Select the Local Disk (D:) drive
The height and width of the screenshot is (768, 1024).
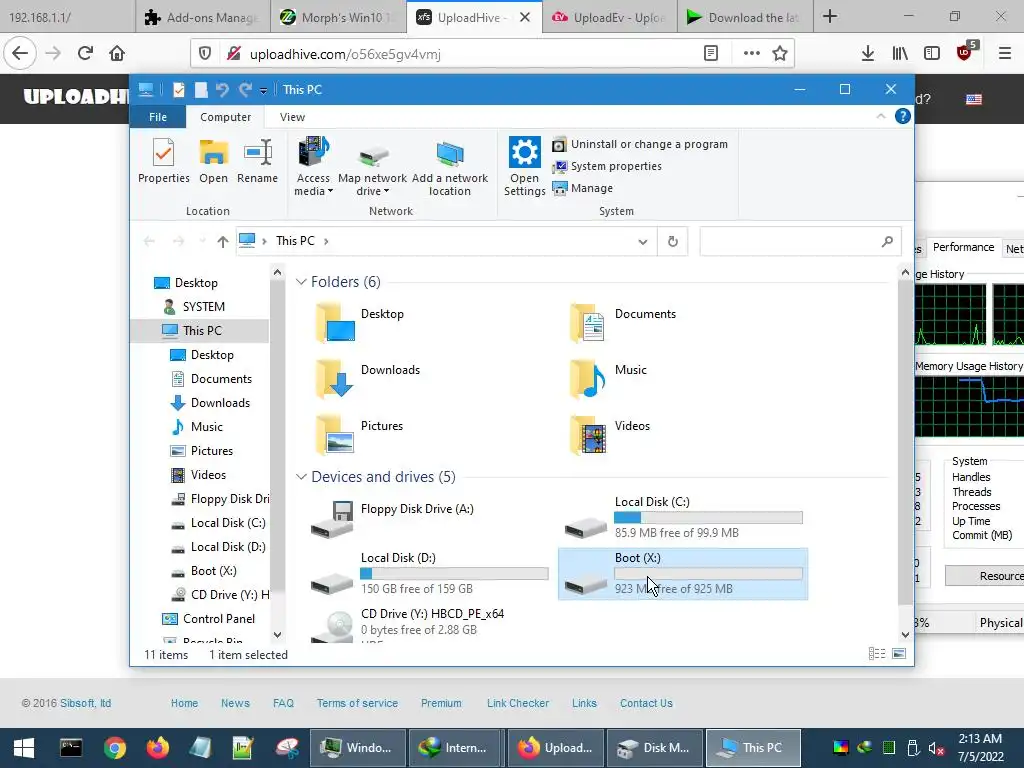point(429,573)
